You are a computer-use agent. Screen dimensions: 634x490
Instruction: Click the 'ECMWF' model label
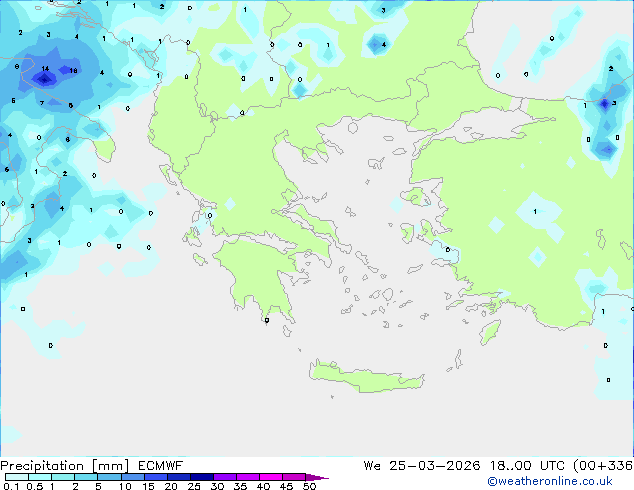(161, 466)
